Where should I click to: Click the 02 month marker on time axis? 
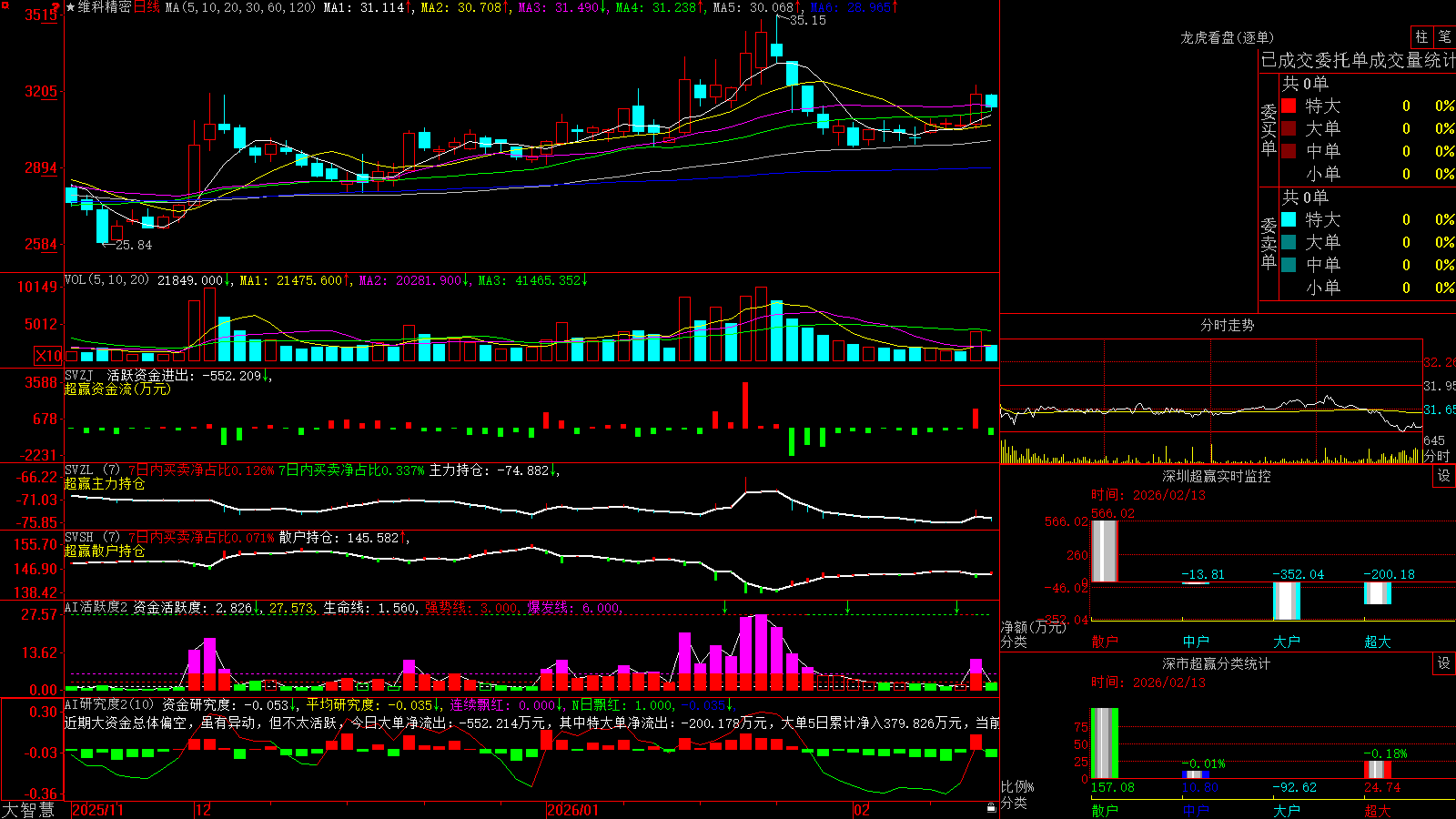coord(861,810)
